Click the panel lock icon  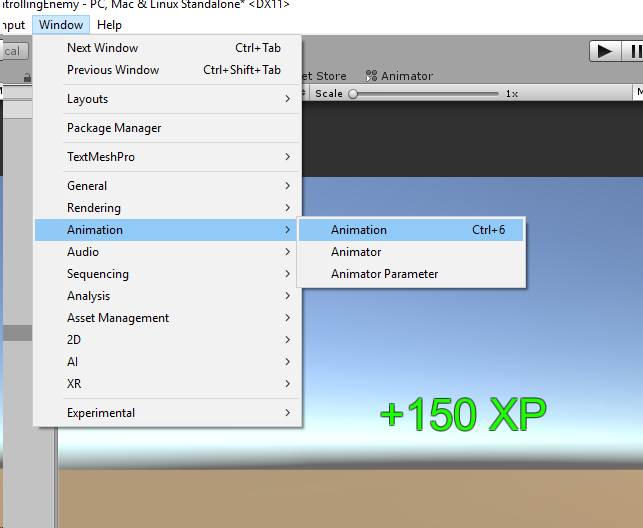[x=27, y=77]
